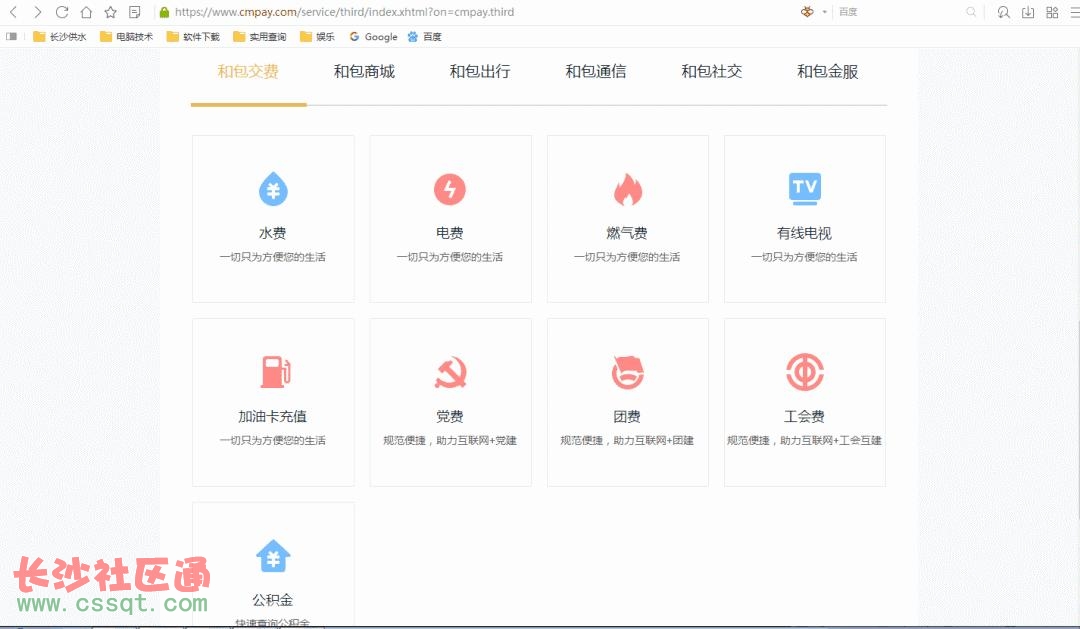Expand the search engine selector arrow
Image resolution: width=1080 pixels, height=629 pixels.
pos(824,12)
